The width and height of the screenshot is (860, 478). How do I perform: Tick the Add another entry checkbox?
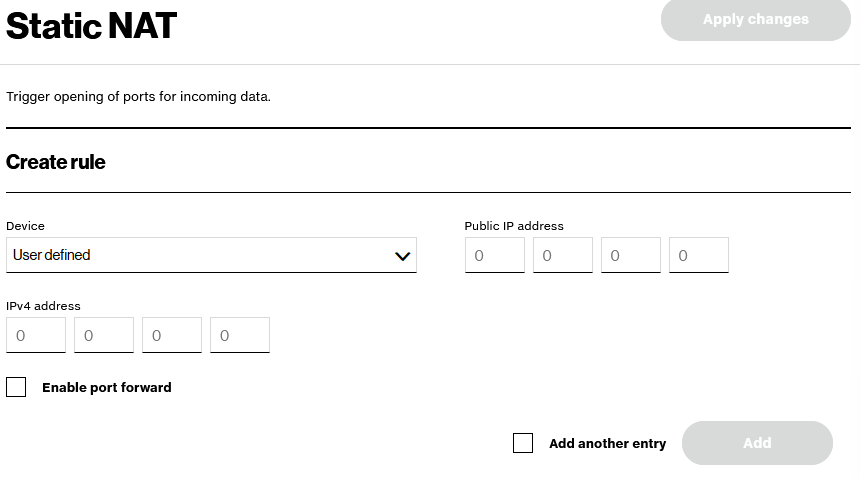pos(523,443)
